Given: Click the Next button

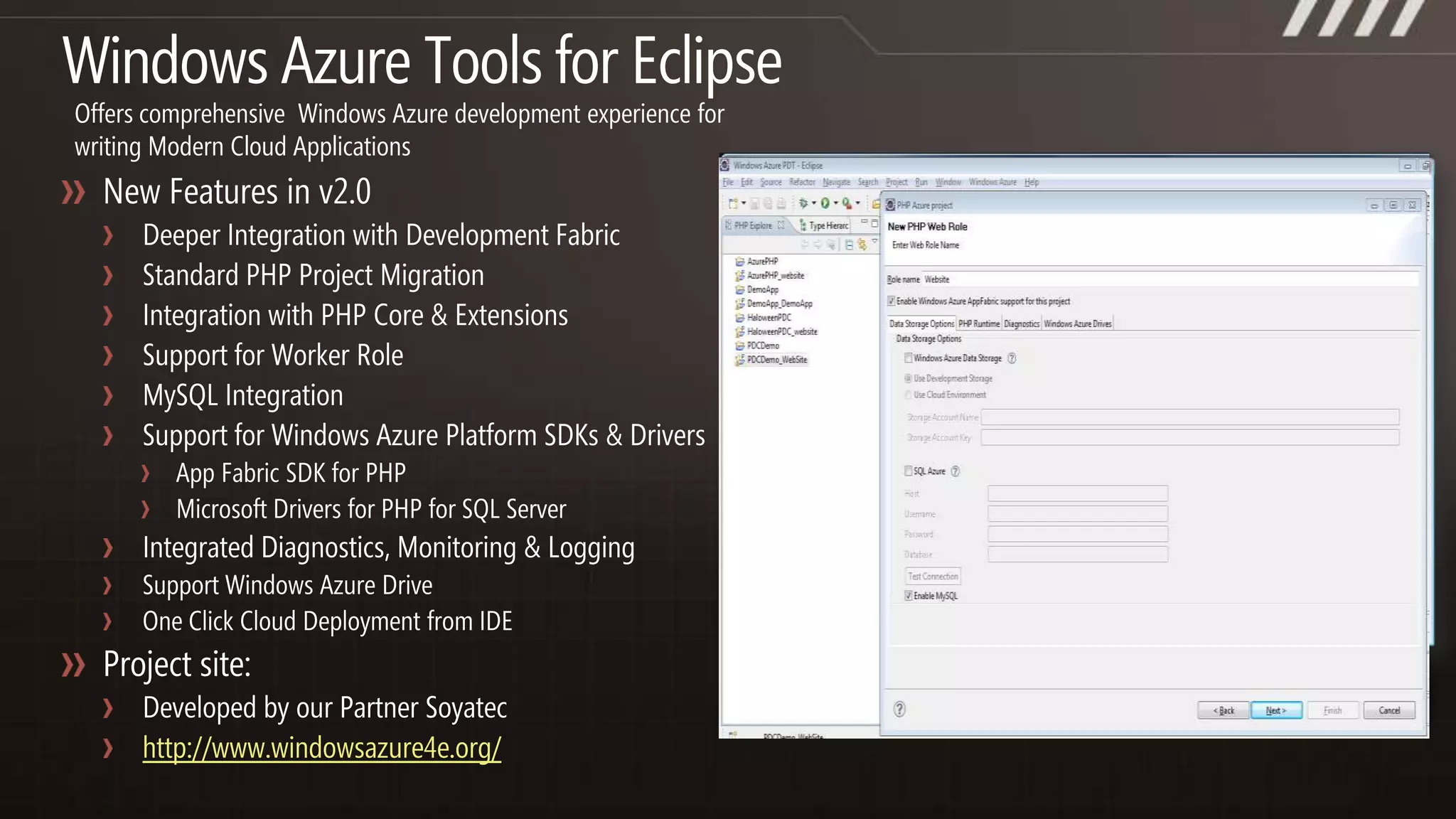Looking at the screenshot, I should 1276,710.
